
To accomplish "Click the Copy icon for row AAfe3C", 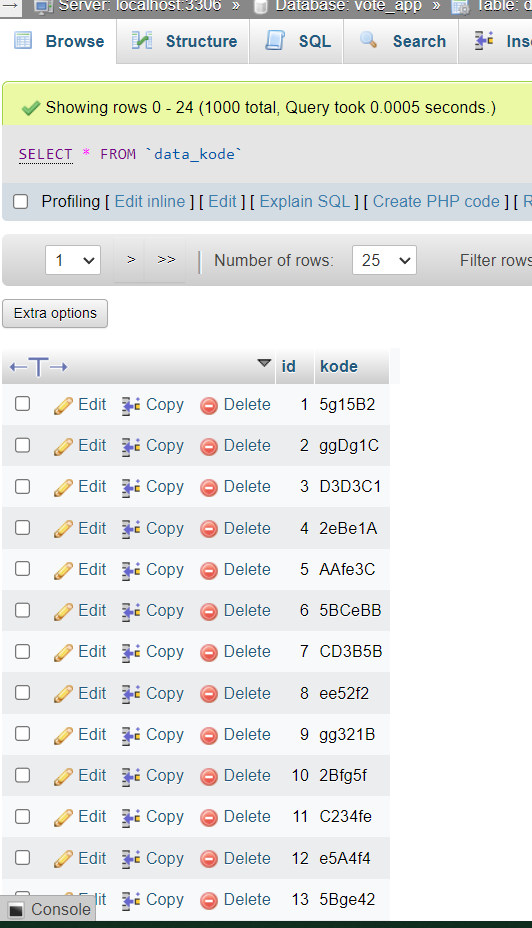I will (x=131, y=570).
